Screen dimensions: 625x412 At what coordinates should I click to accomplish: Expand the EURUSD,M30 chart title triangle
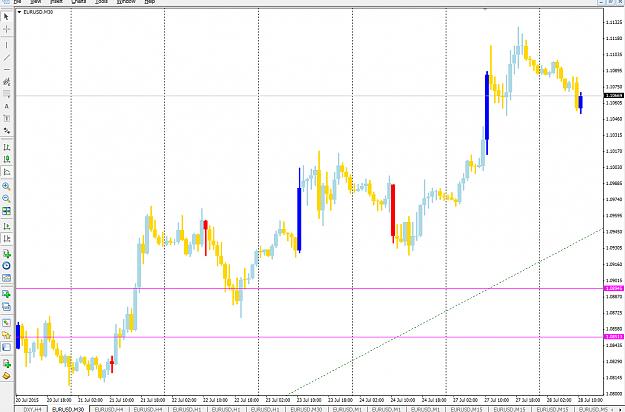(19, 12)
